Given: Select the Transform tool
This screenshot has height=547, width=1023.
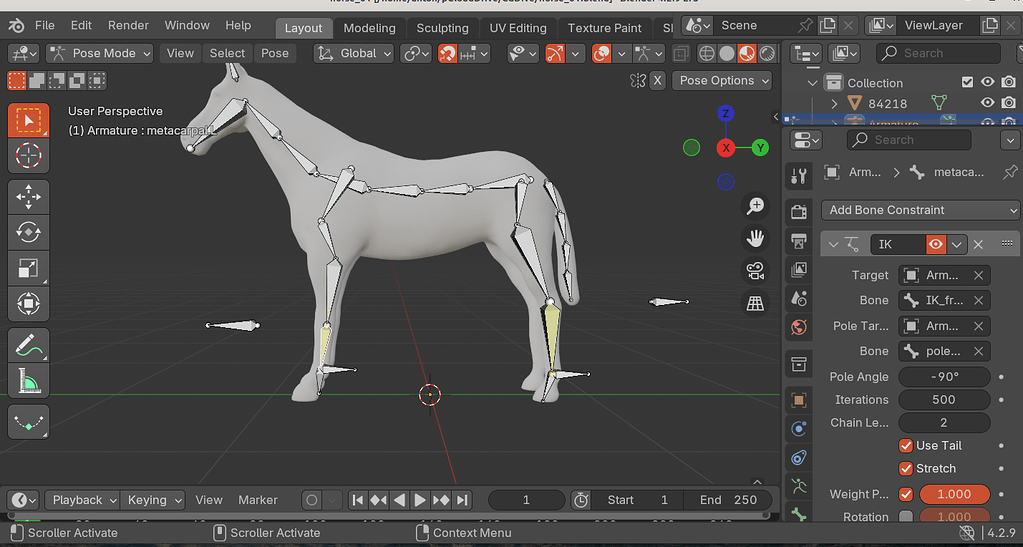Looking at the screenshot, I should point(28,304).
